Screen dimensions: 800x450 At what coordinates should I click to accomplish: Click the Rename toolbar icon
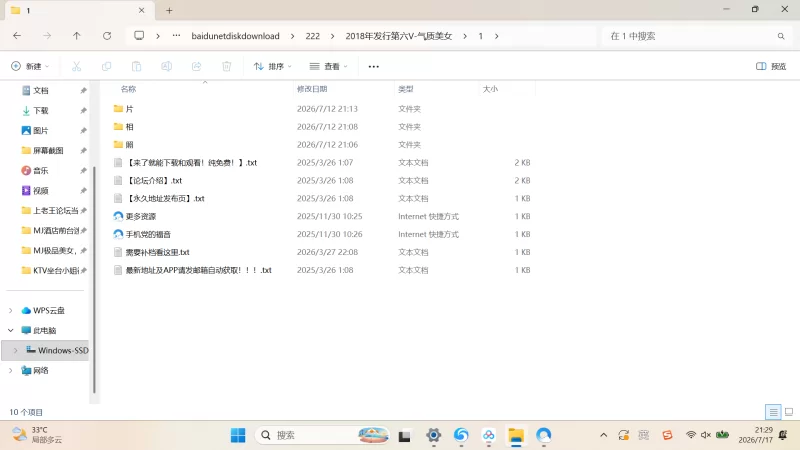tap(166, 66)
